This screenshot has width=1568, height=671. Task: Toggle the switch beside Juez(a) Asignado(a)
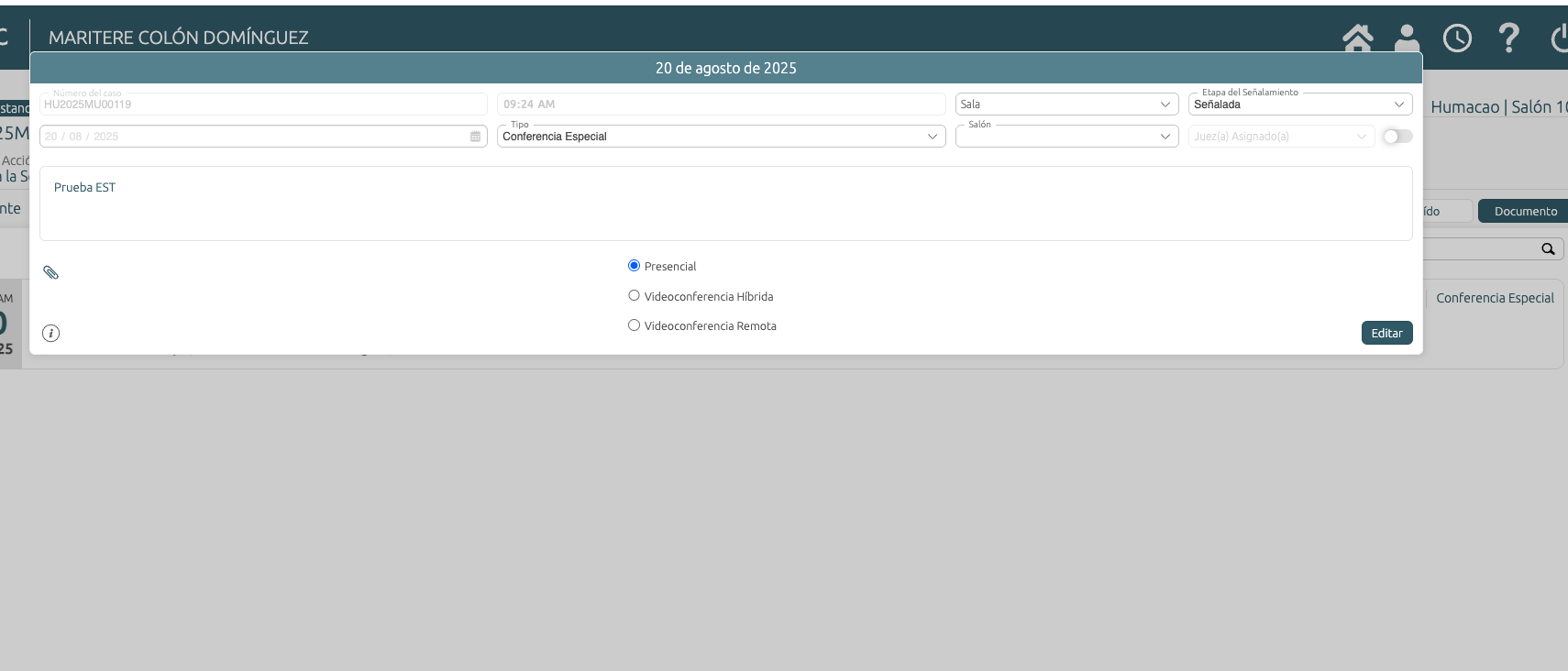coord(1397,137)
